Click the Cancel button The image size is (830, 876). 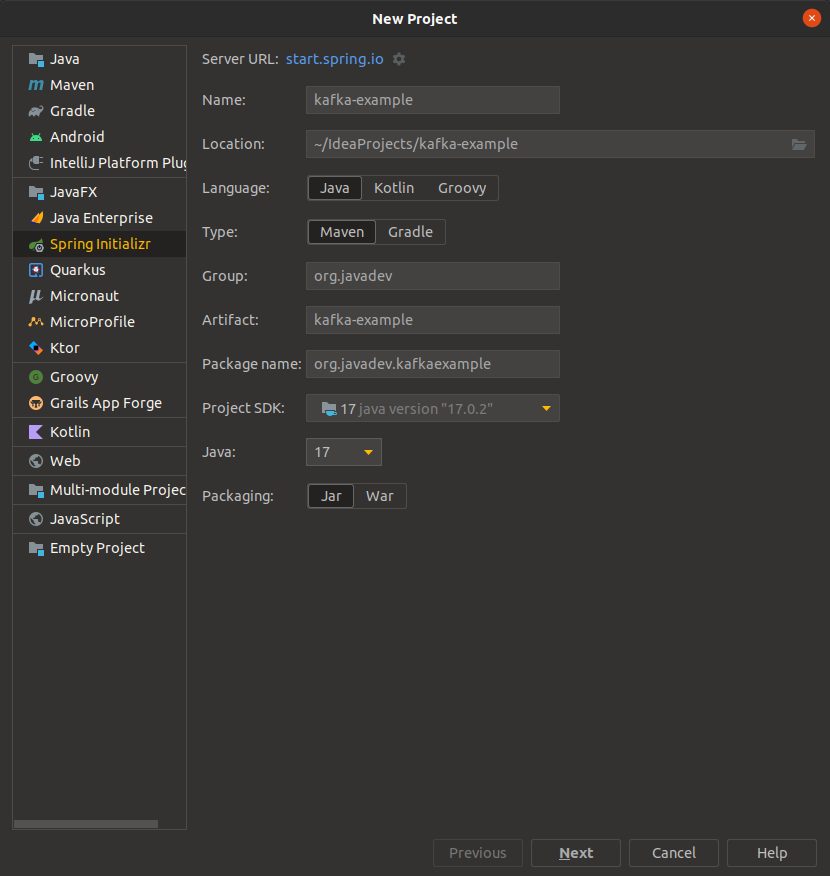click(x=674, y=853)
